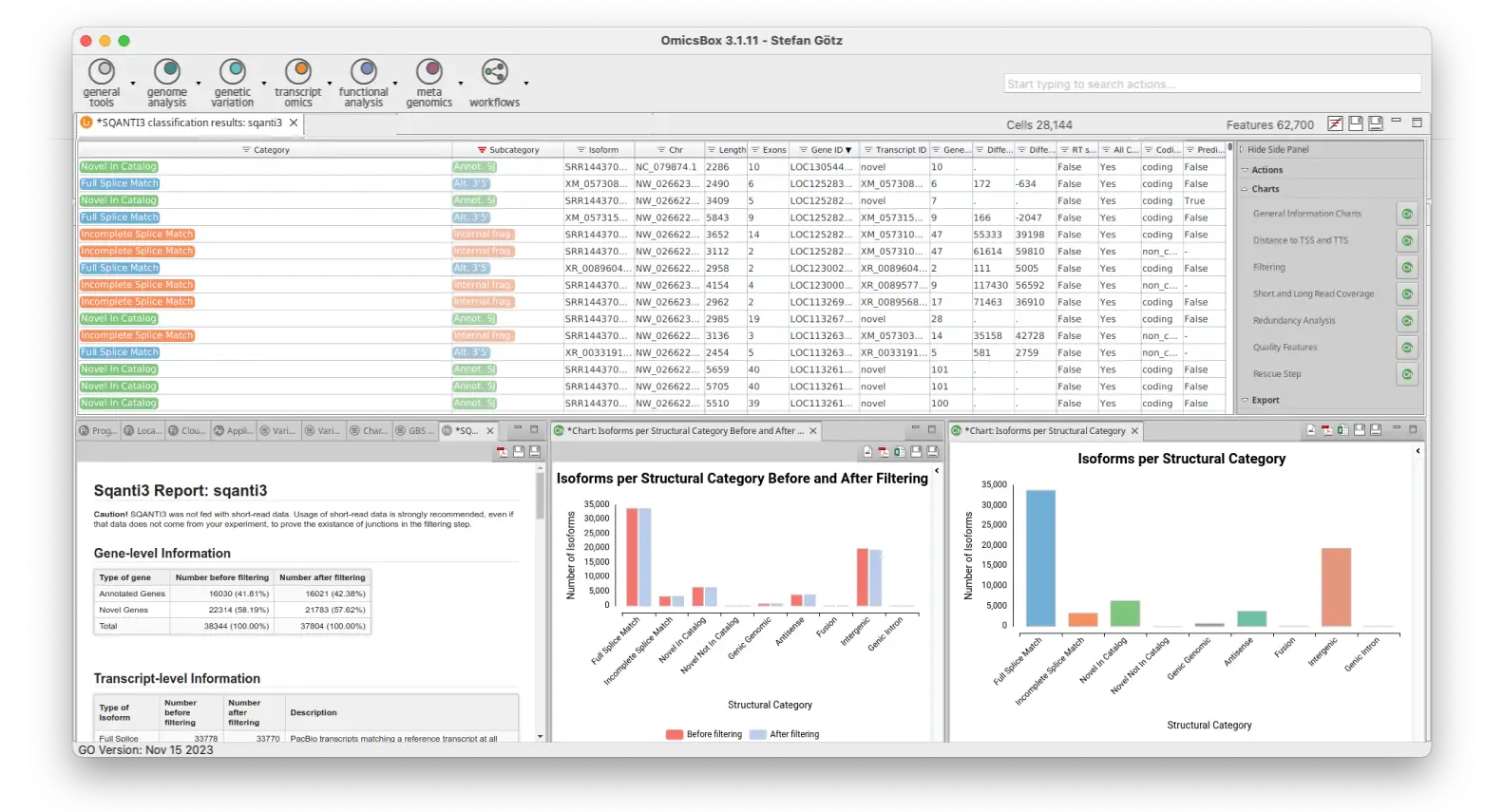The width and height of the screenshot is (1485, 812).
Task: Clear table filters icon beside Features count
Action: [1335, 123]
